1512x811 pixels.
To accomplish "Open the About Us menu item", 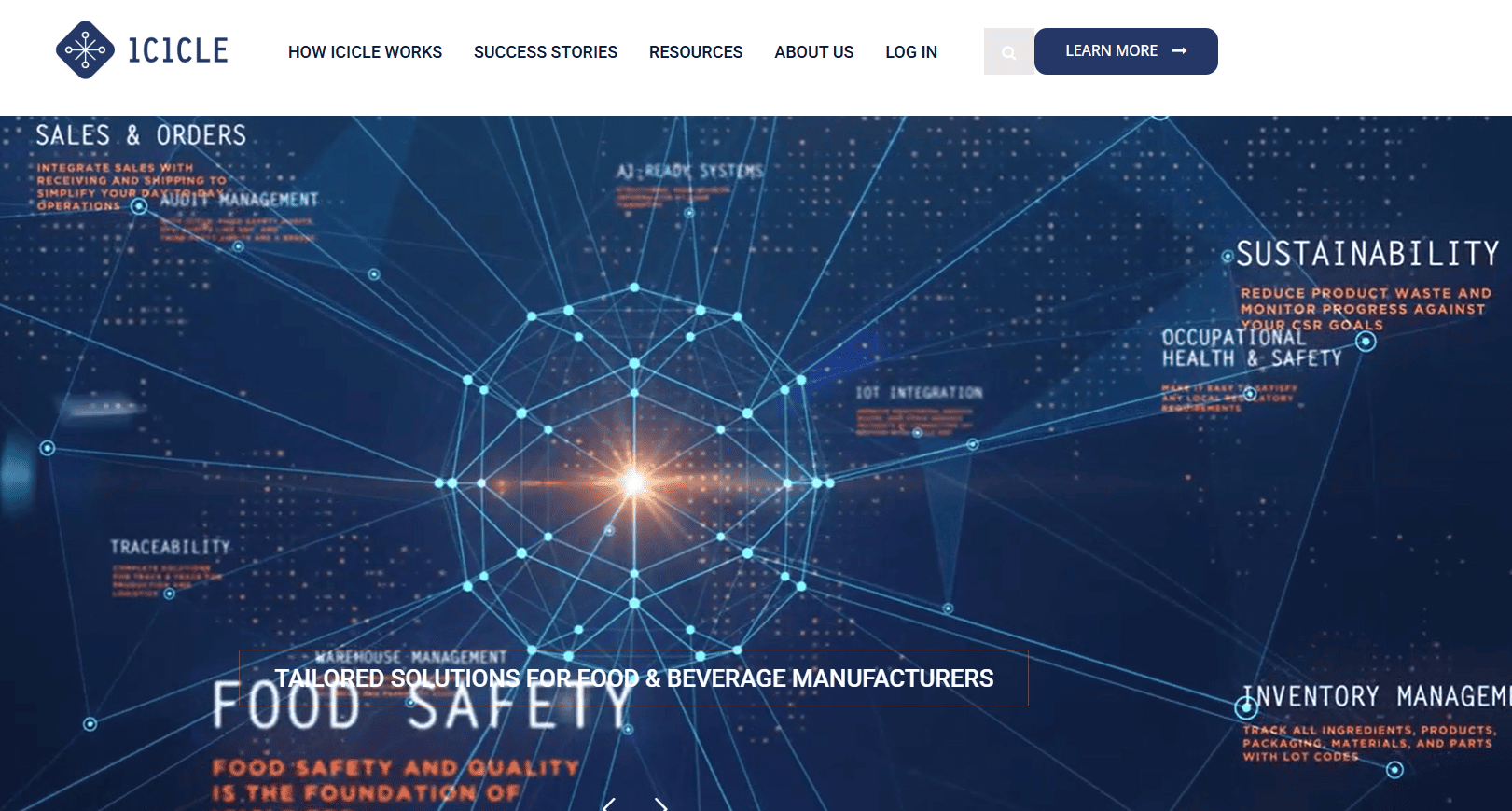I will coord(813,52).
